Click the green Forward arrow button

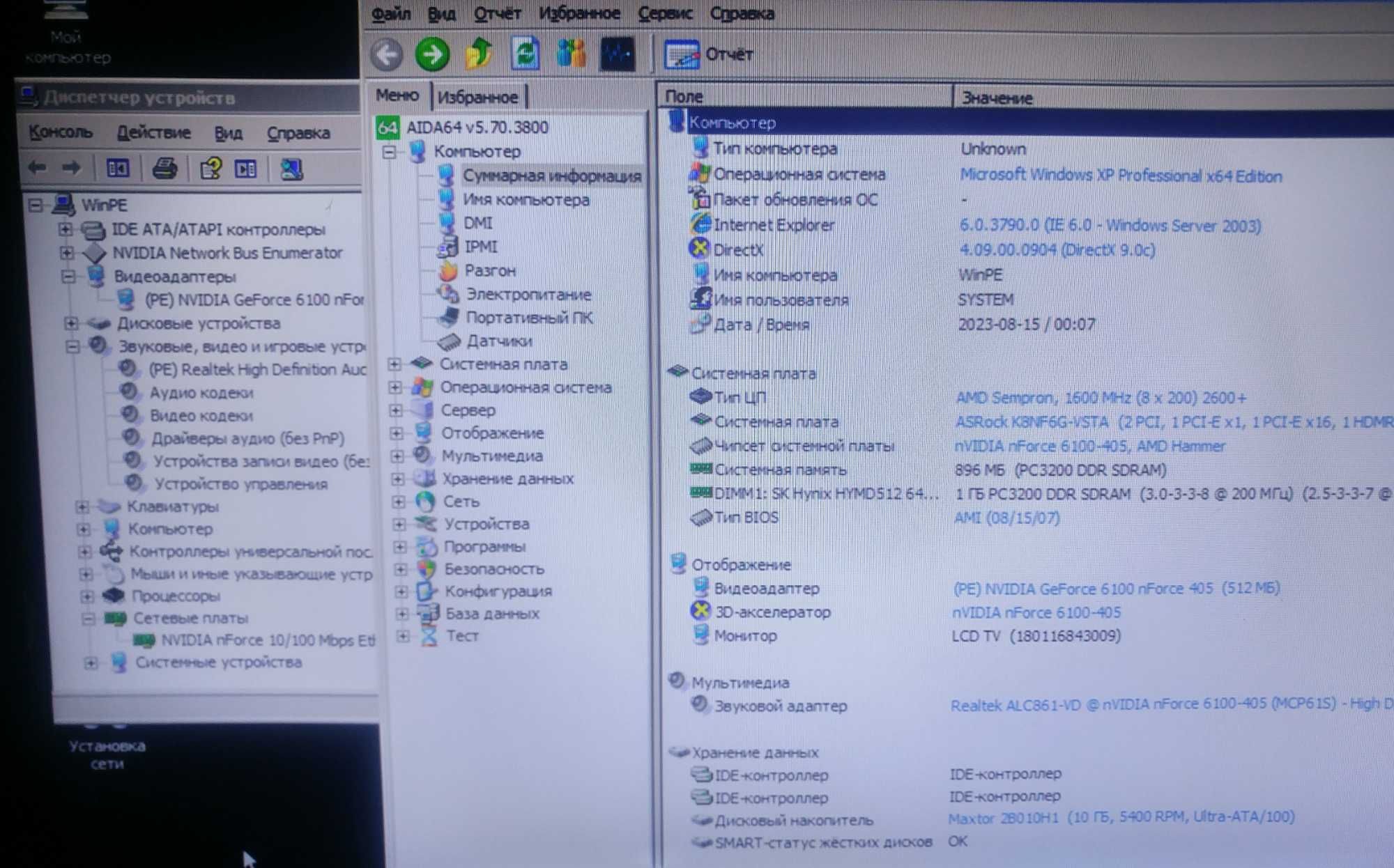432,54
